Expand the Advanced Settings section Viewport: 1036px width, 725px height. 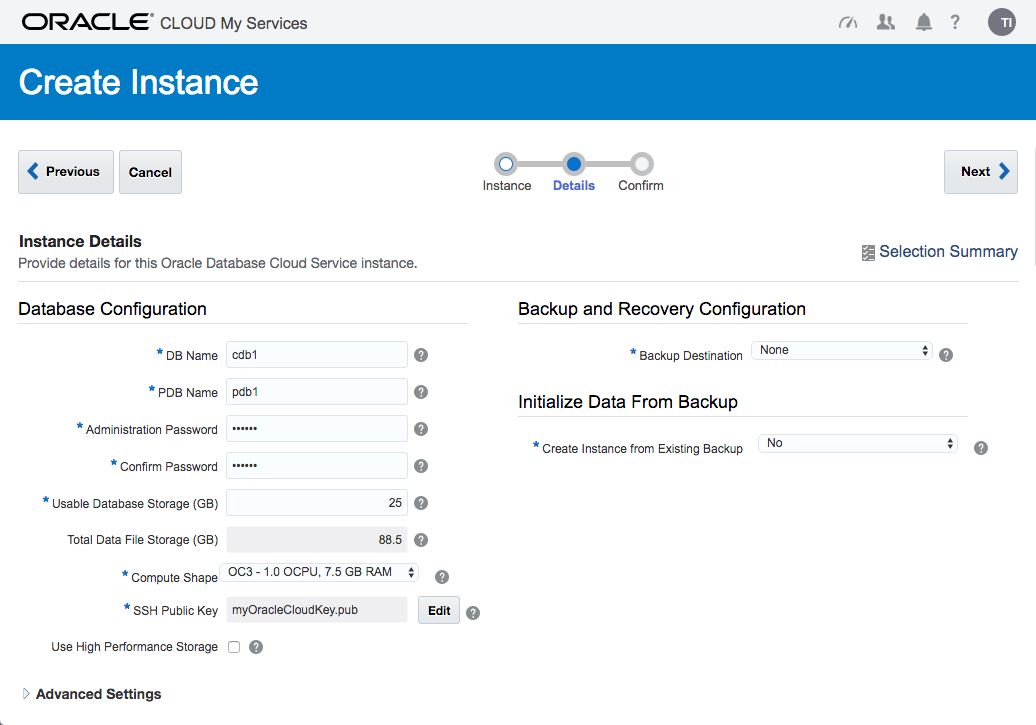coord(26,693)
